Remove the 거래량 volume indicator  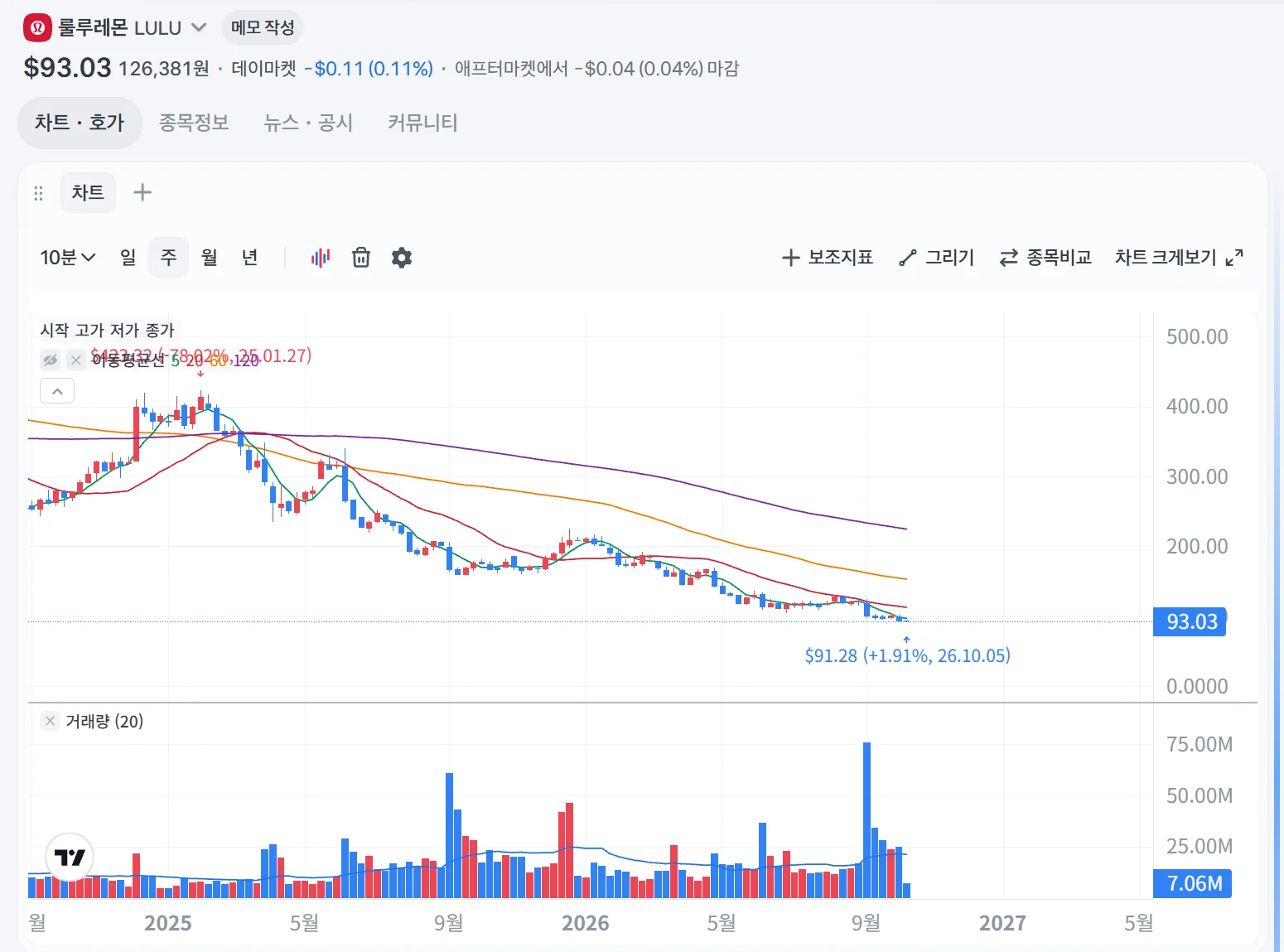[x=51, y=721]
